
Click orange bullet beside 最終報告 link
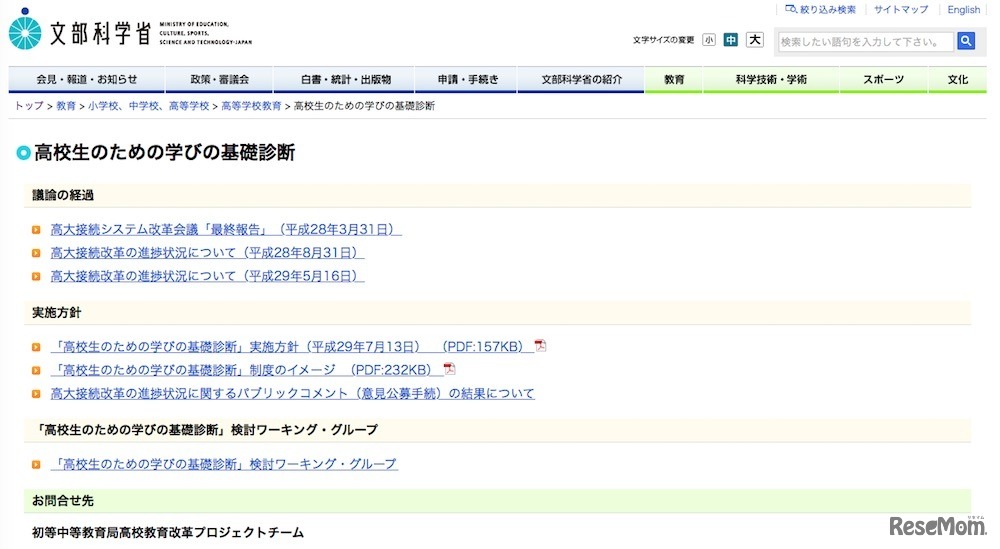tap(36, 230)
